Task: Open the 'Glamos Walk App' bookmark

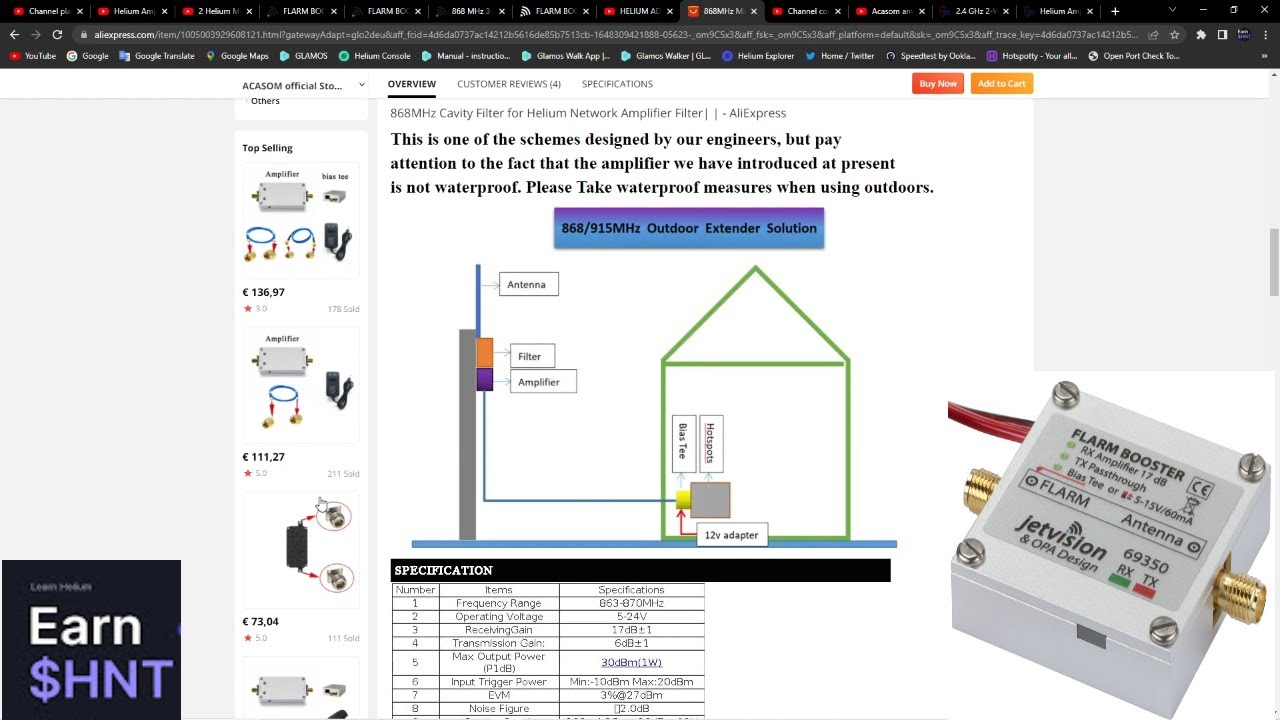Action: point(566,56)
